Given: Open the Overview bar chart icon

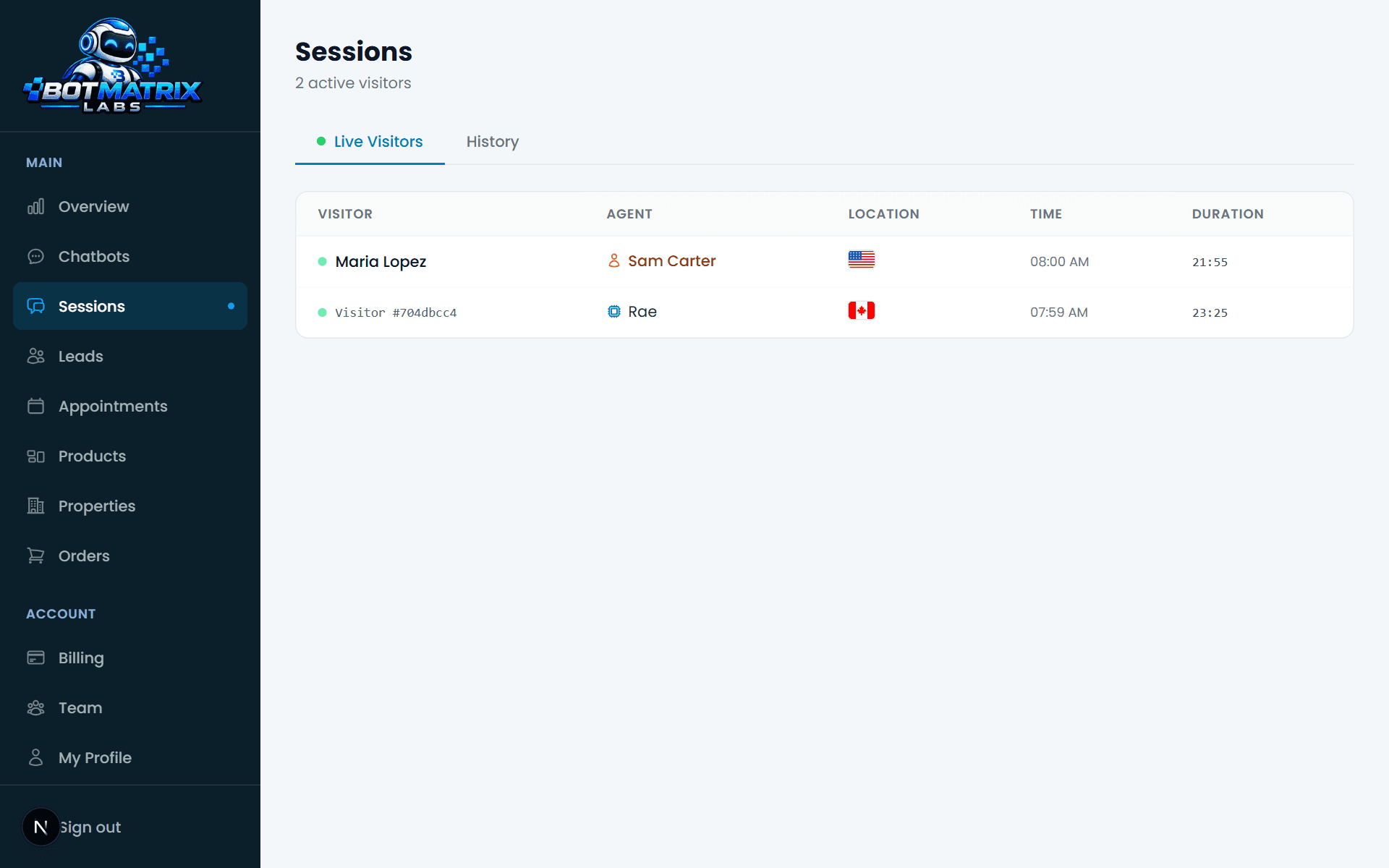Looking at the screenshot, I should [35, 207].
